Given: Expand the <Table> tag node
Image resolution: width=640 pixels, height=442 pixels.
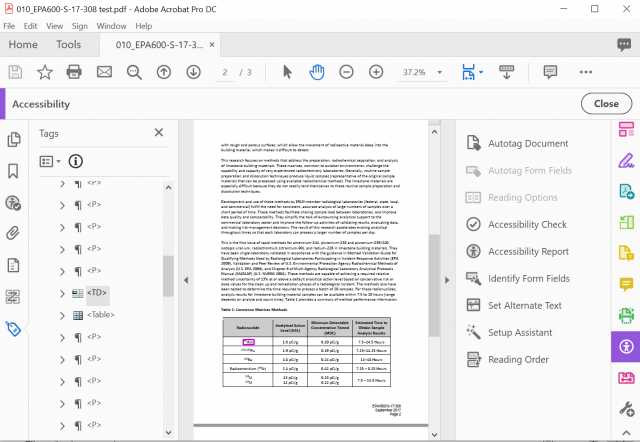Looking at the screenshot, I should click(63, 315).
